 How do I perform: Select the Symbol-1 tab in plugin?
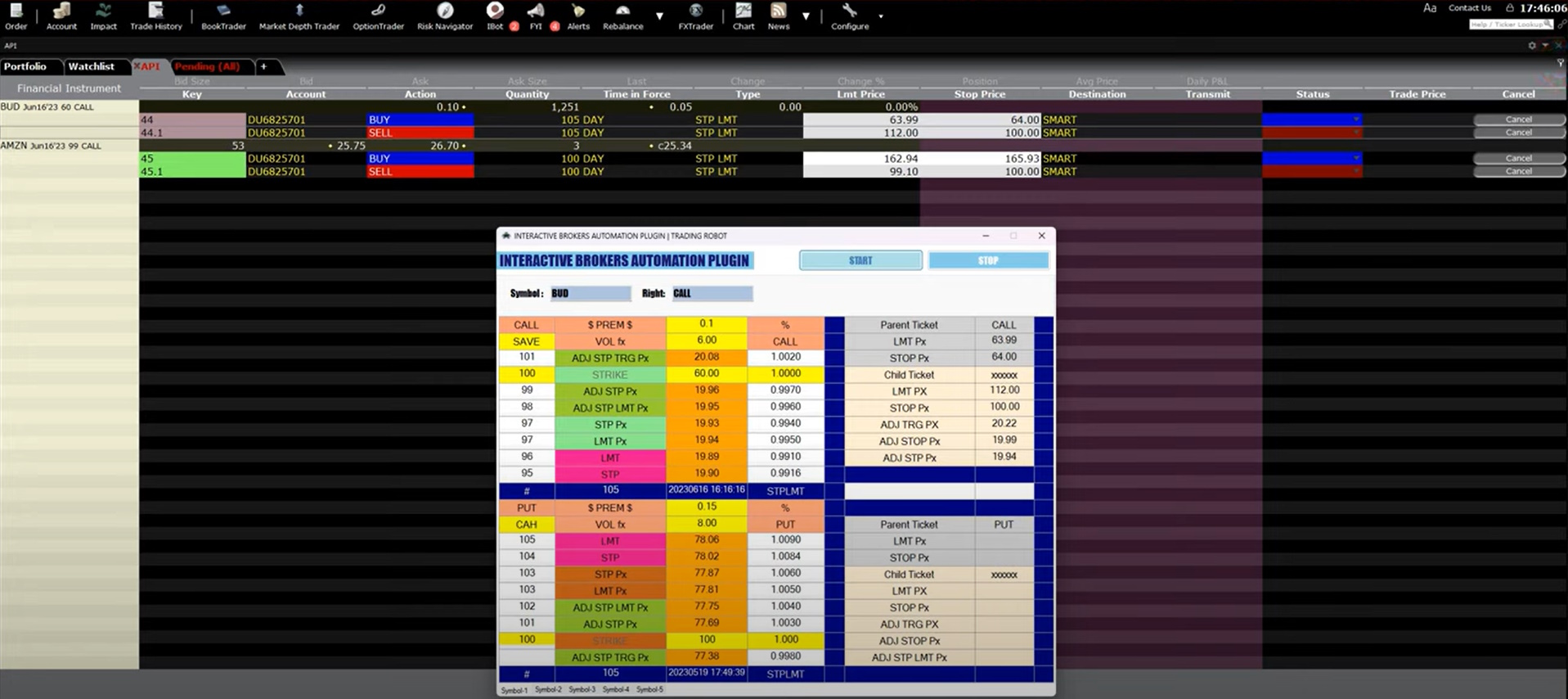point(514,690)
